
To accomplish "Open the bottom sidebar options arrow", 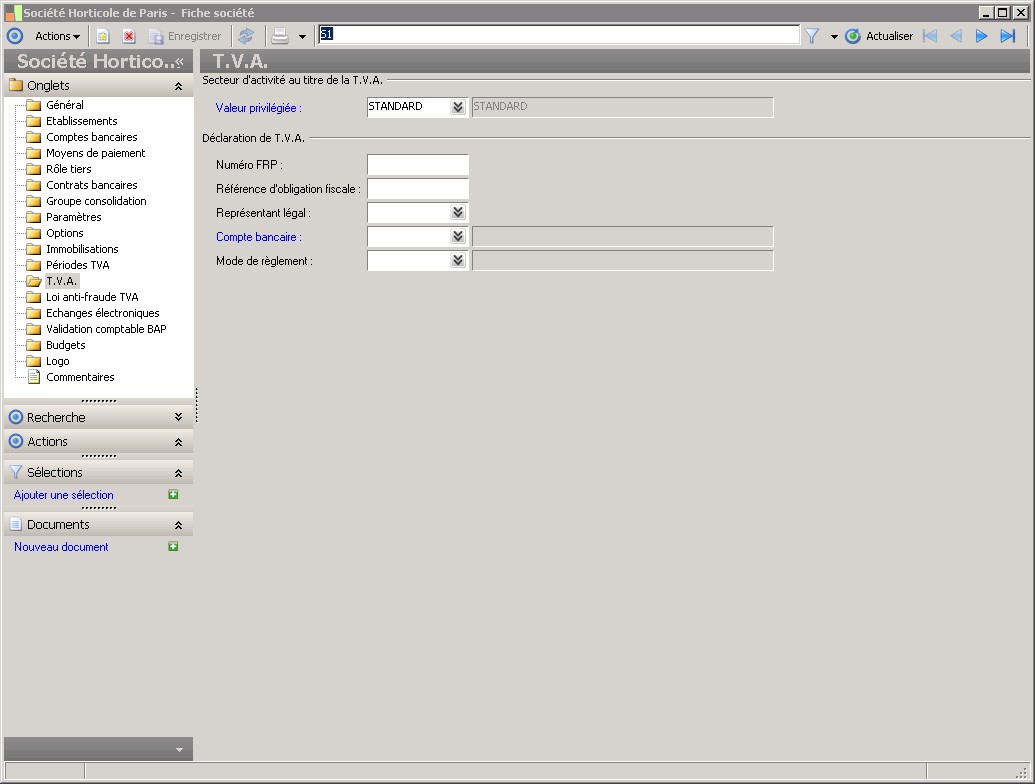I will pos(179,750).
